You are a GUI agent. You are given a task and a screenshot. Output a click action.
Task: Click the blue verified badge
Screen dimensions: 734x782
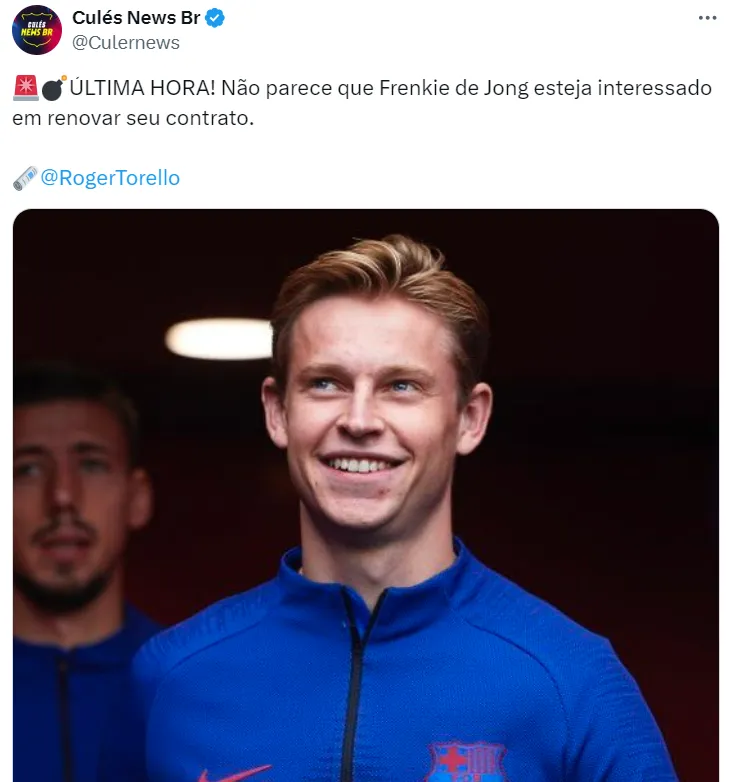pyautogui.click(x=215, y=18)
